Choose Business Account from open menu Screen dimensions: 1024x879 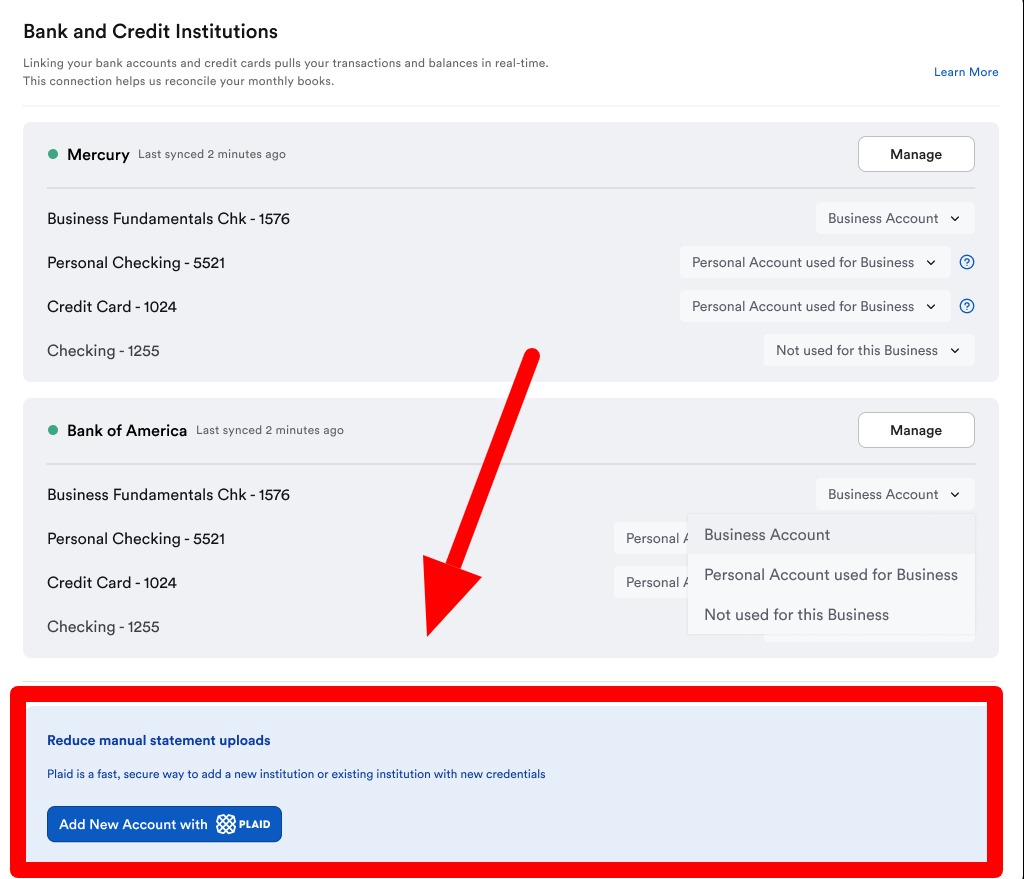point(831,534)
